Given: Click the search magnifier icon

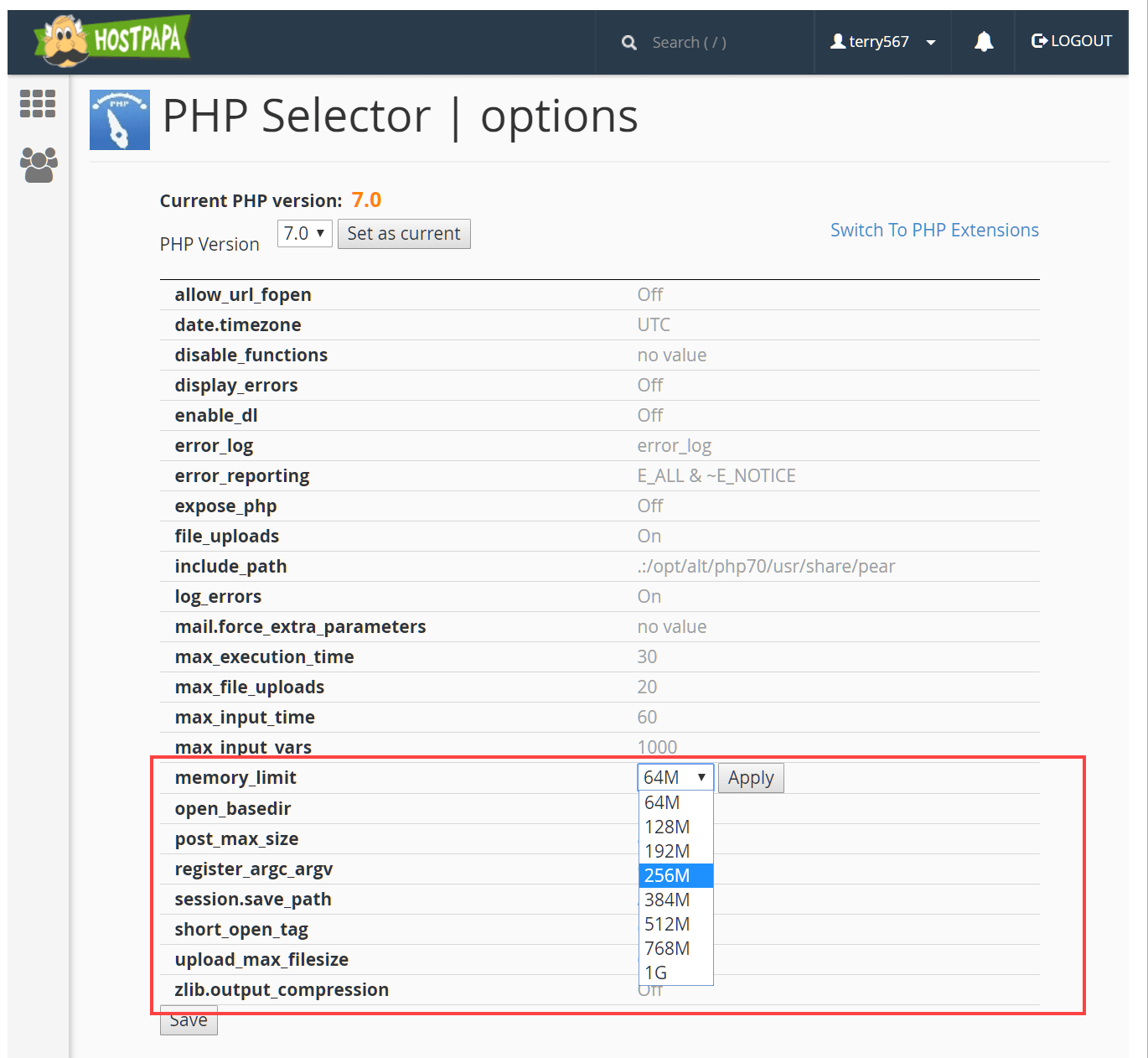Looking at the screenshot, I should [x=629, y=43].
